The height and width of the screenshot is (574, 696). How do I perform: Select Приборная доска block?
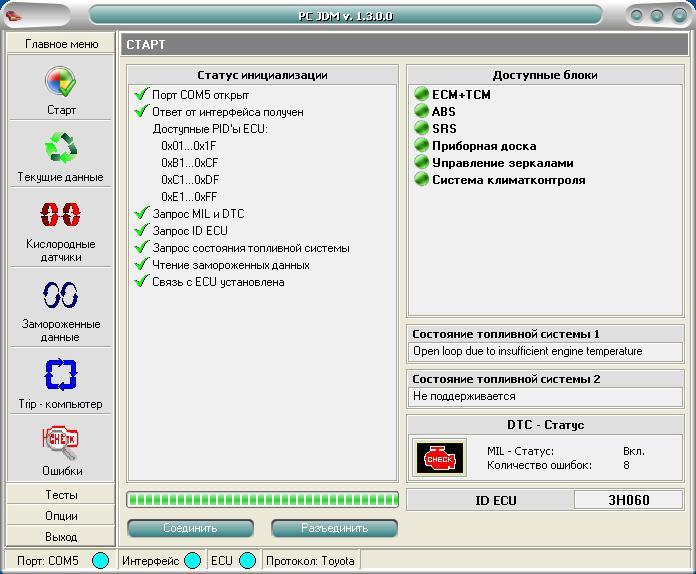(x=483, y=146)
